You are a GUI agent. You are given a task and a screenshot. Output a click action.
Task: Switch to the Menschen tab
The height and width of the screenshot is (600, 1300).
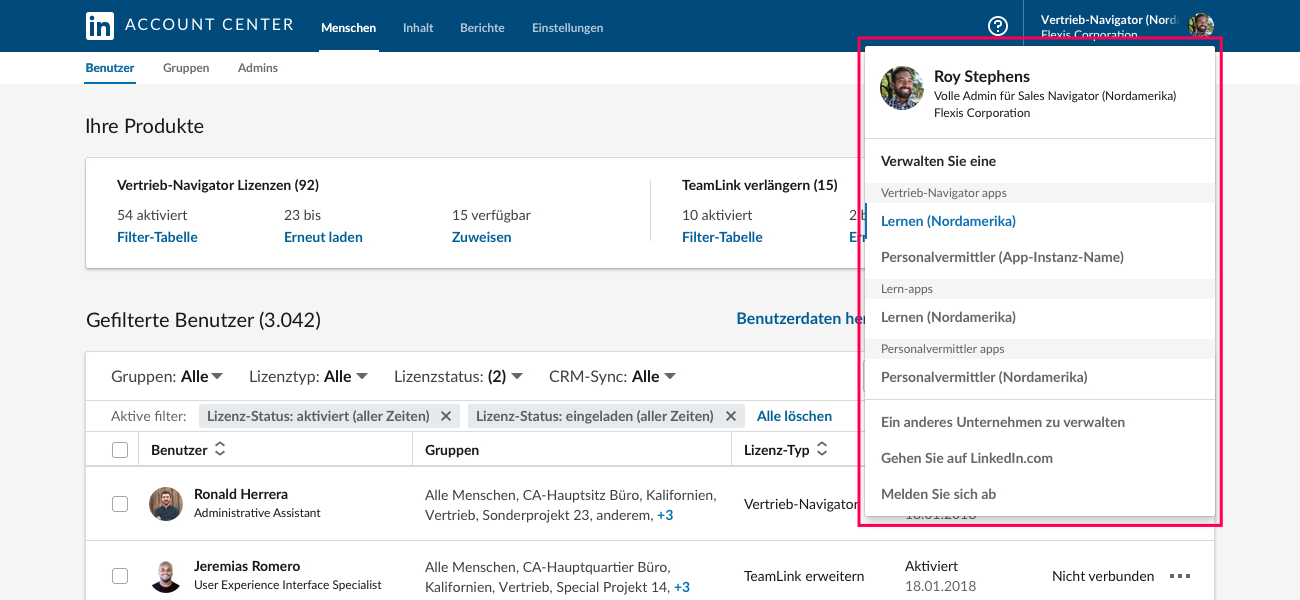coord(348,28)
